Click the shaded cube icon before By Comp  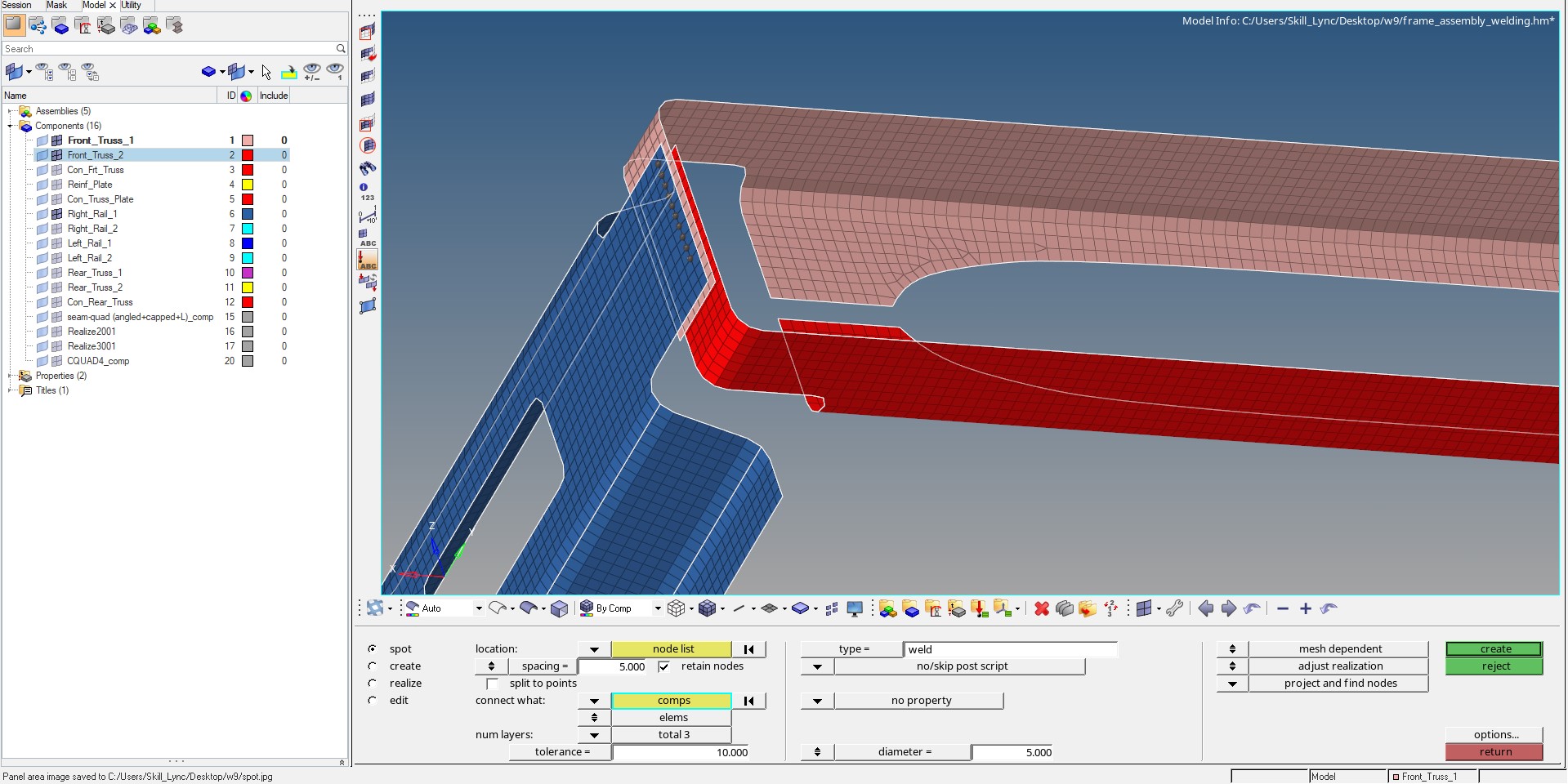pyautogui.click(x=560, y=609)
